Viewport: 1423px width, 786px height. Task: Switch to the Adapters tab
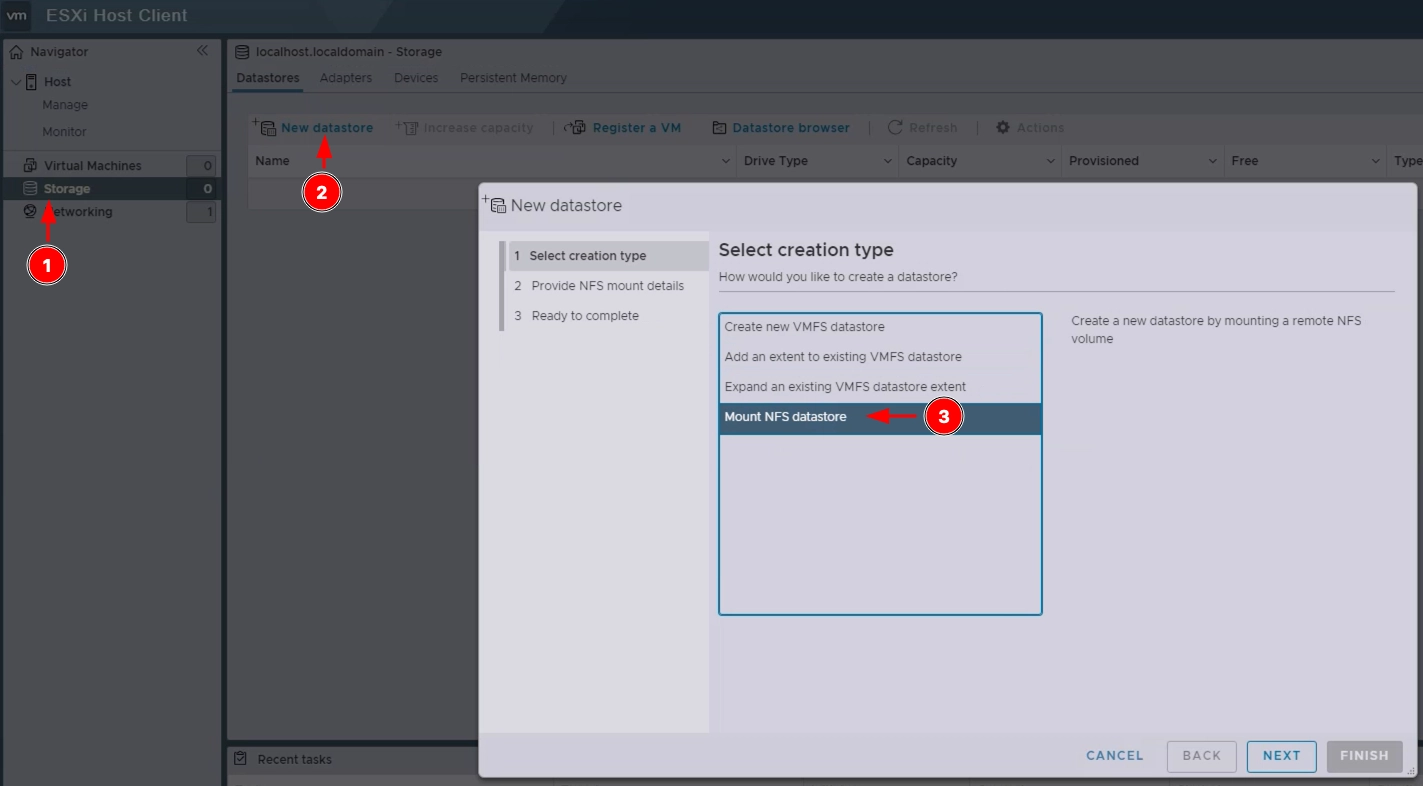pos(345,78)
